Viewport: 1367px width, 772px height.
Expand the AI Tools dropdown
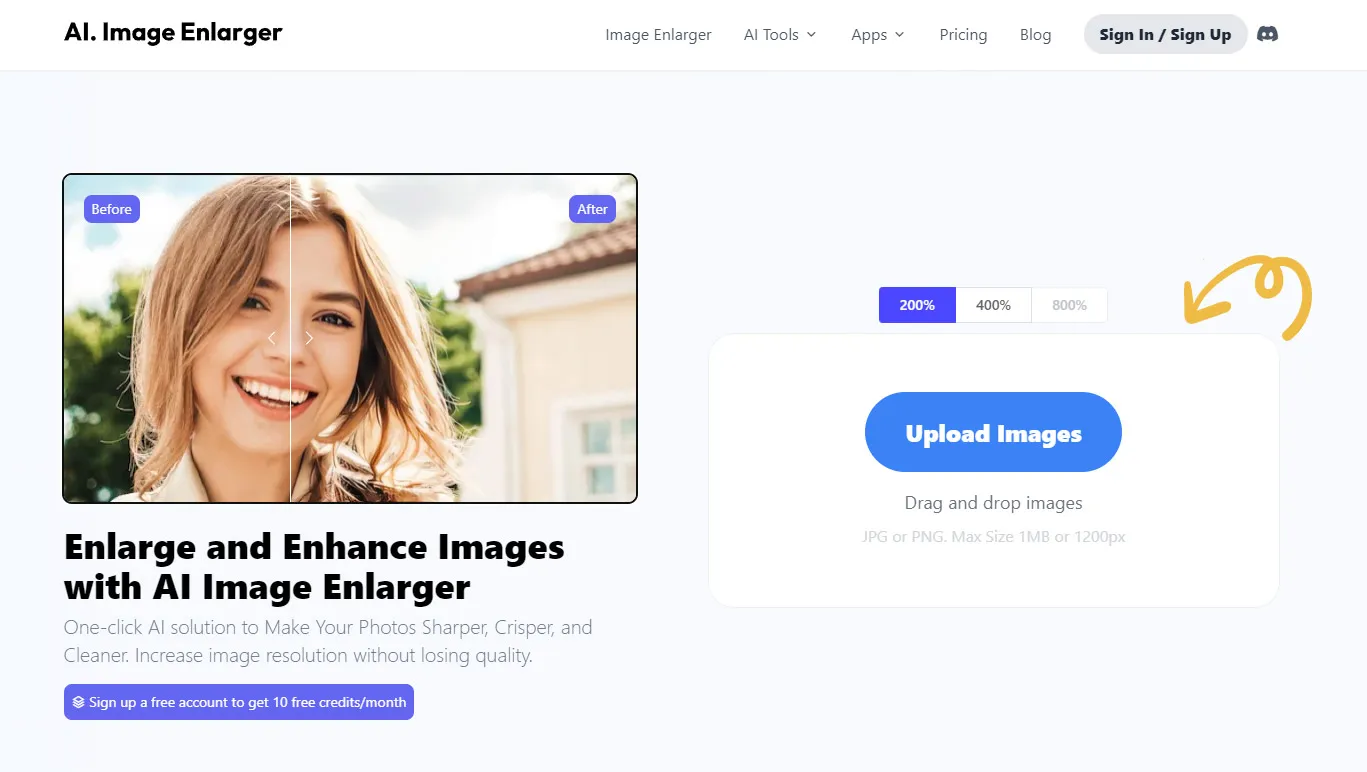pyautogui.click(x=780, y=34)
